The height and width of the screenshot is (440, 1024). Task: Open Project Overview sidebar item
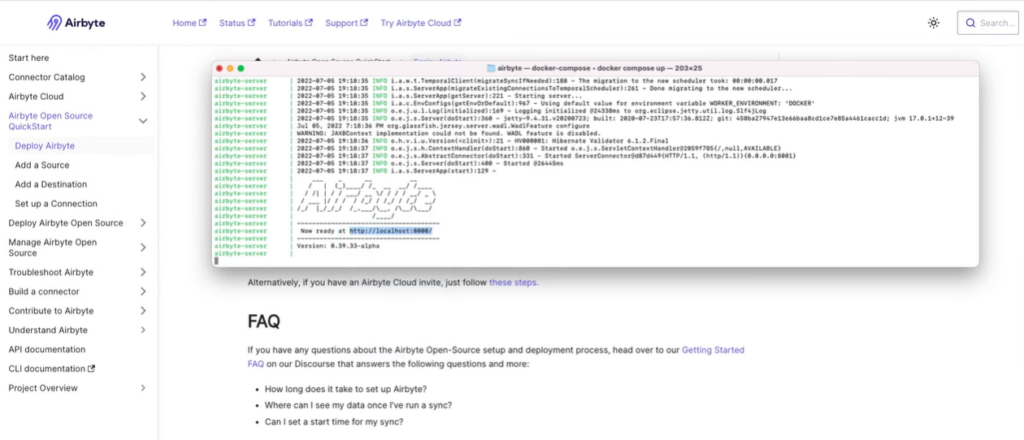pyautogui.click(x=43, y=388)
